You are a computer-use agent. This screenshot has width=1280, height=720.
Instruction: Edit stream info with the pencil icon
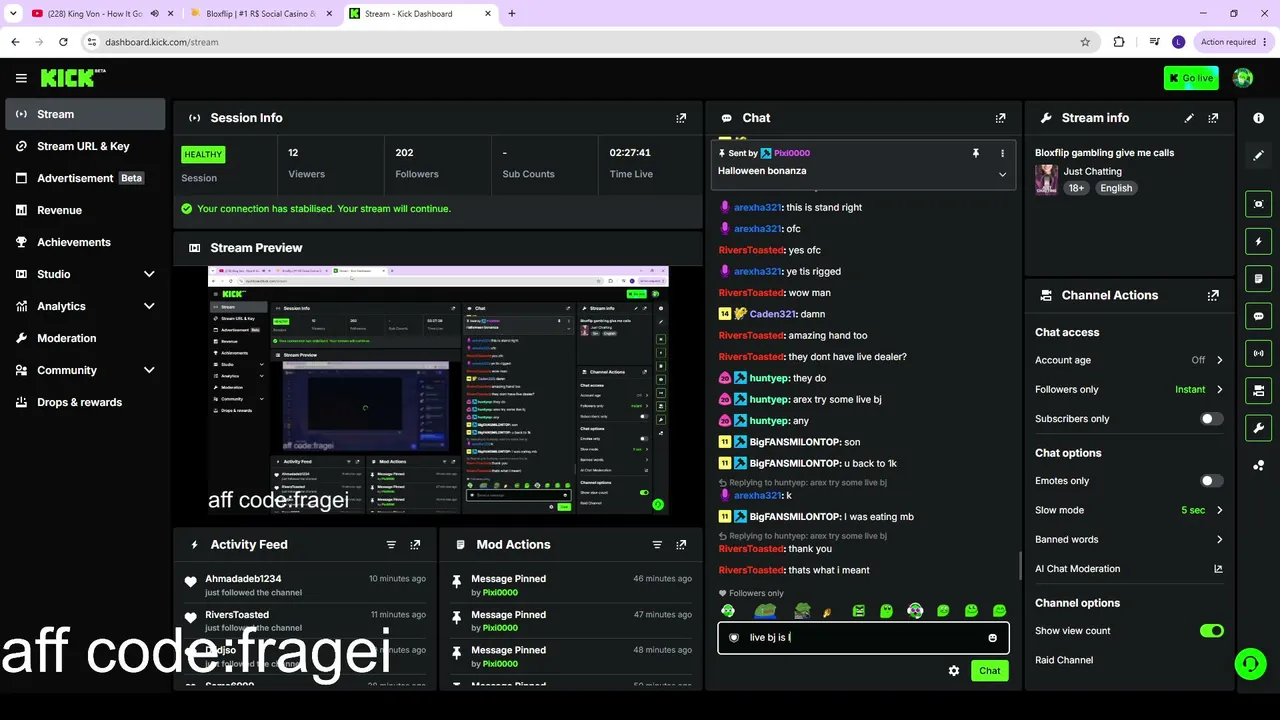(1189, 118)
